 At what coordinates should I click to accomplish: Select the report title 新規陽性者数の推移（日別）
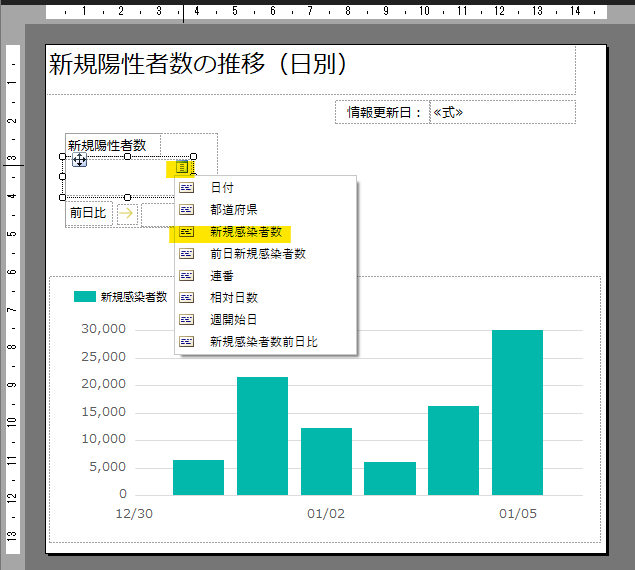point(198,65)
